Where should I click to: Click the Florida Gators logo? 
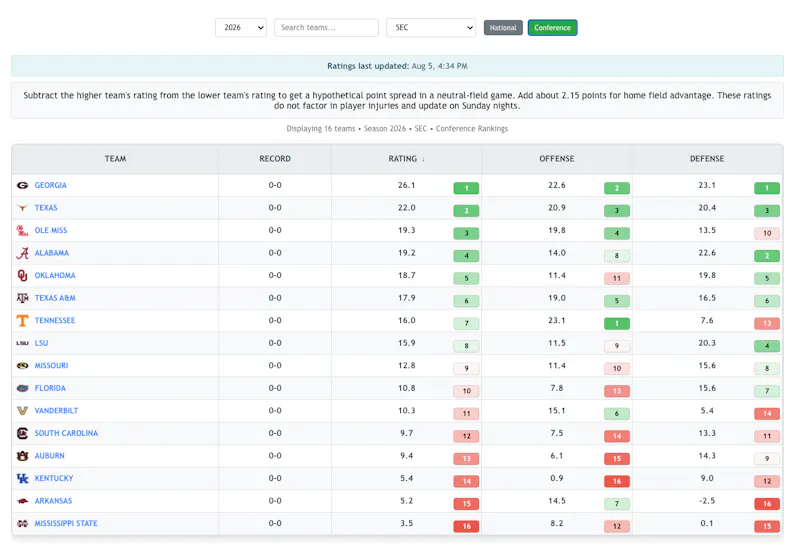coord(22,388)
